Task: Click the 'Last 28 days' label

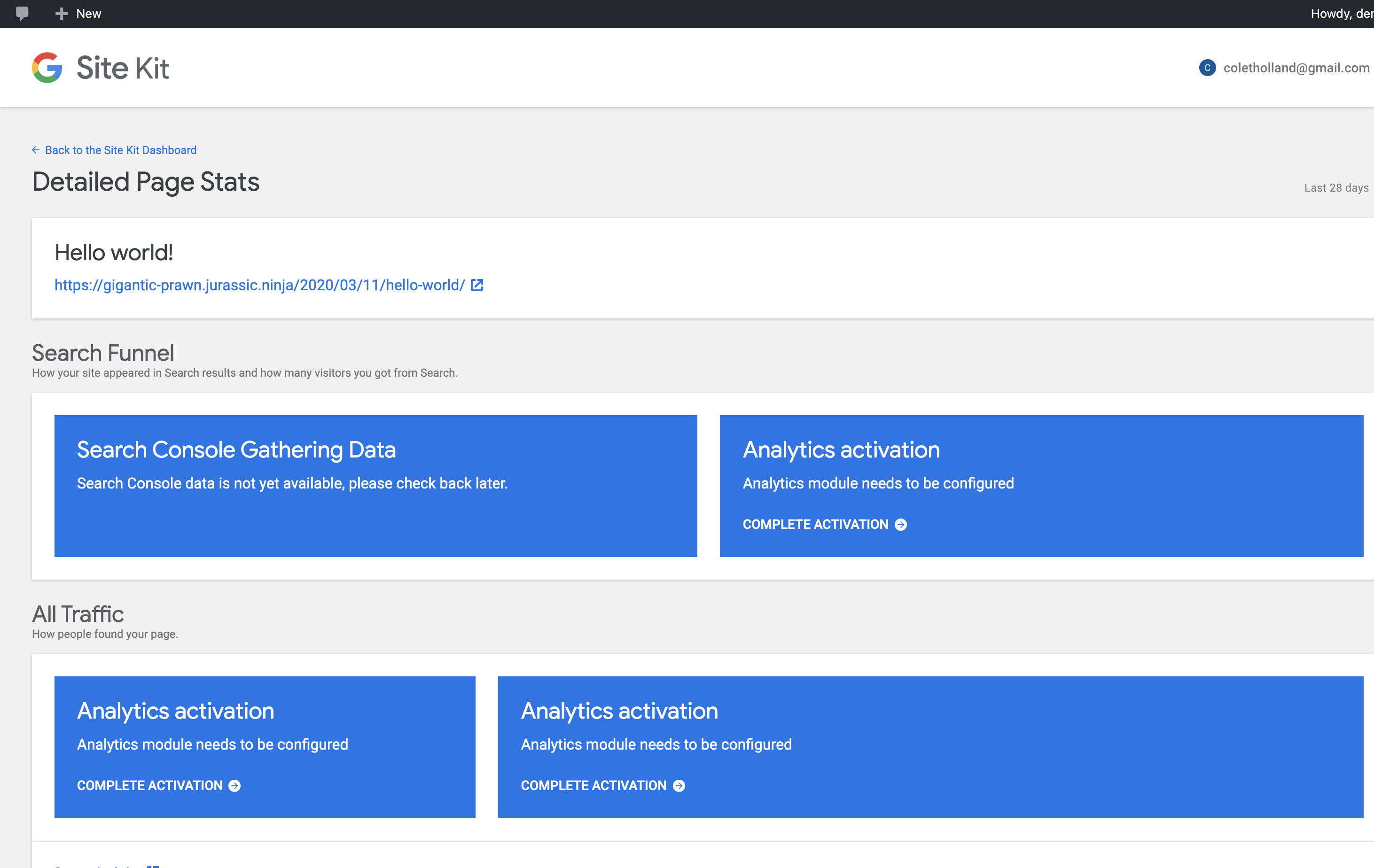Action: (x=1336, y=187)
